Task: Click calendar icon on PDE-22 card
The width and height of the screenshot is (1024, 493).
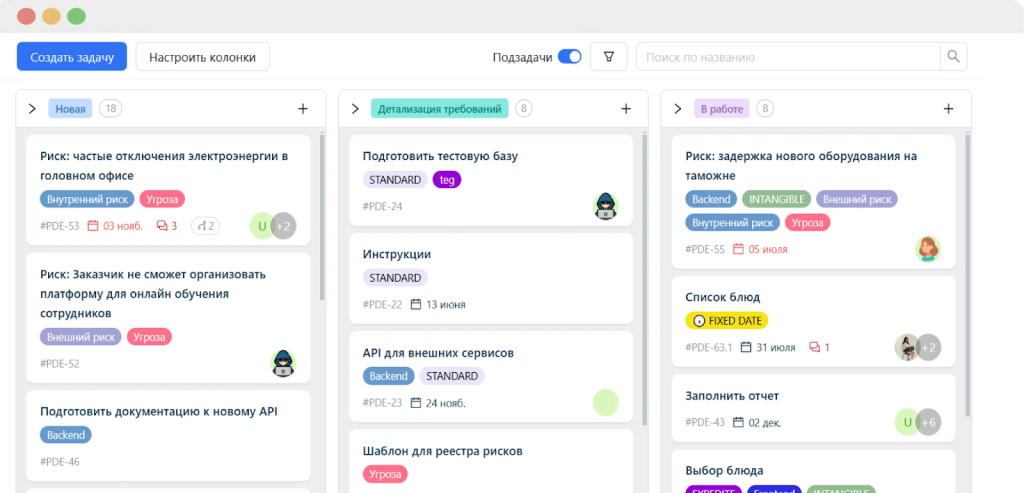Action: (x=416, y=305)
